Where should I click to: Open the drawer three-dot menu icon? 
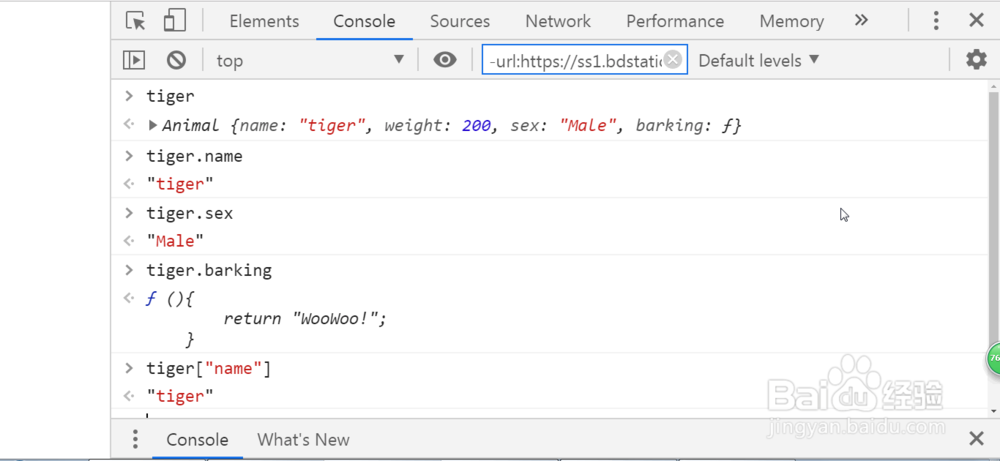tap(135, 439)
